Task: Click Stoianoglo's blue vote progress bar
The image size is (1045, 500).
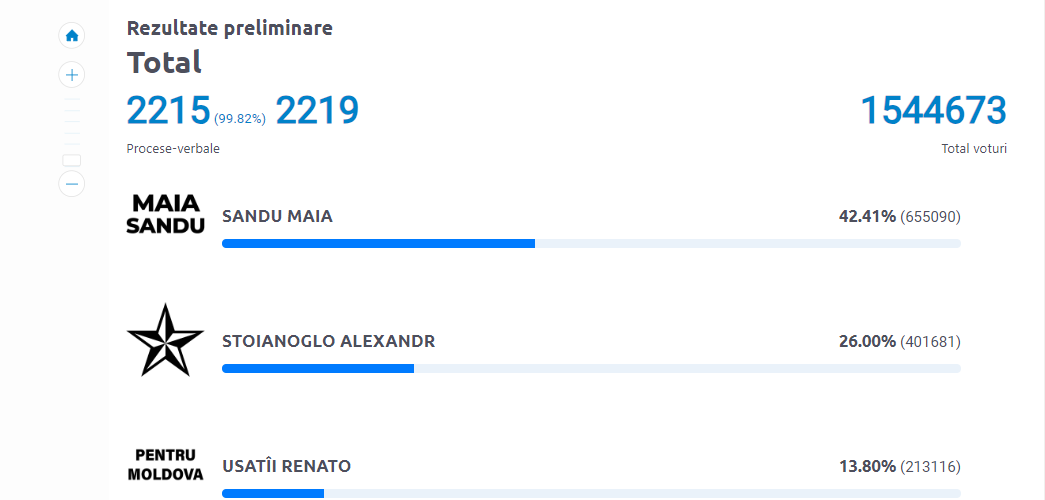Action: [x=318, y=368]
